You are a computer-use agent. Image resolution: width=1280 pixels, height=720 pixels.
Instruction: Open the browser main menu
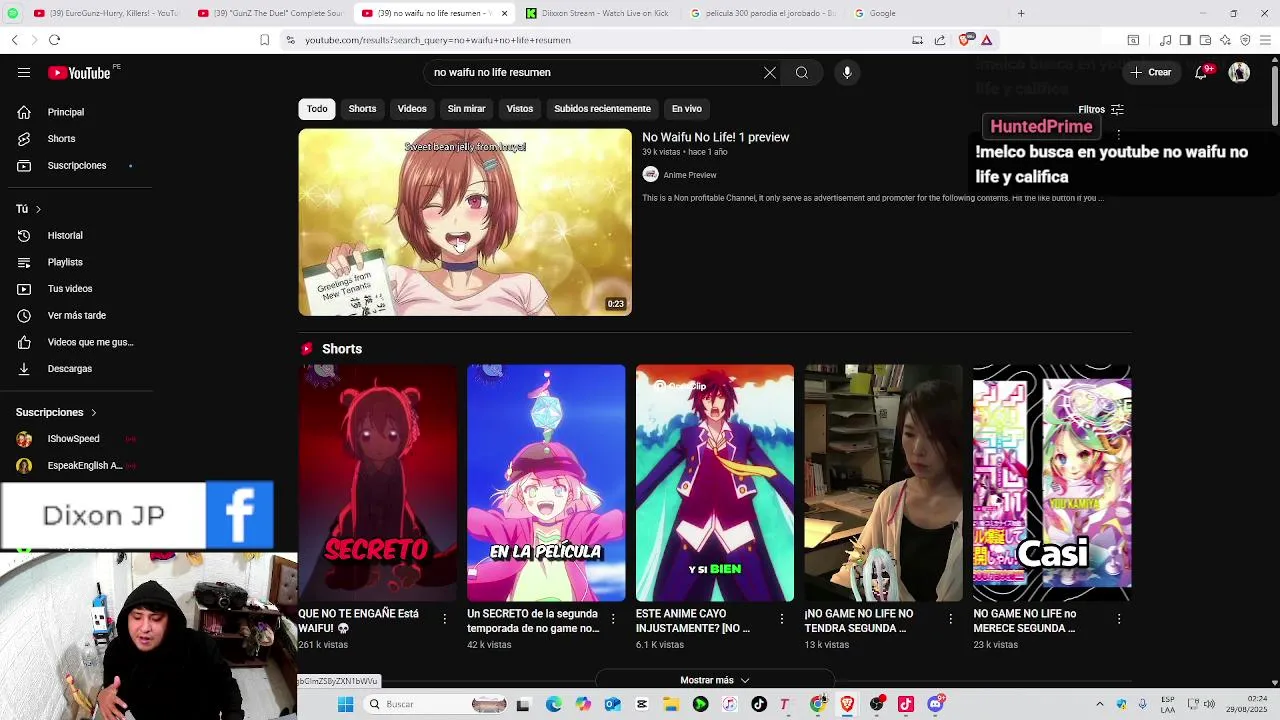pyautogui.click(x=1265, y=40)
